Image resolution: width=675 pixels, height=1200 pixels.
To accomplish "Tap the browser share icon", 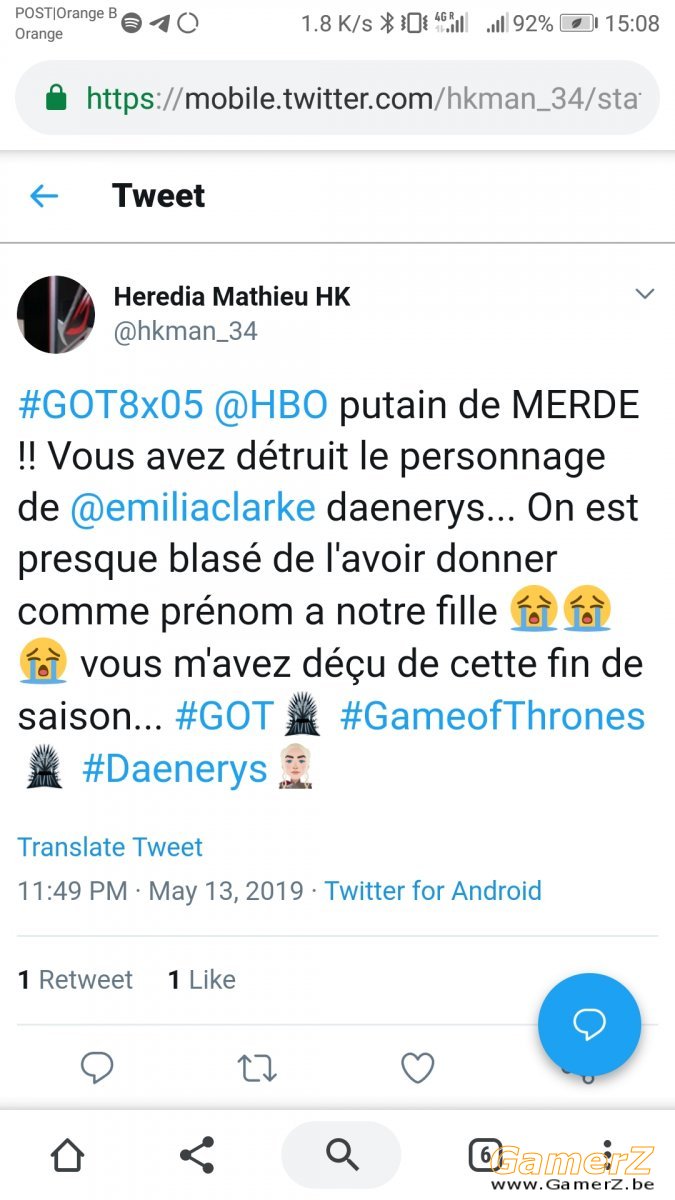I will pyautogui.click(x=196, y=1155).
